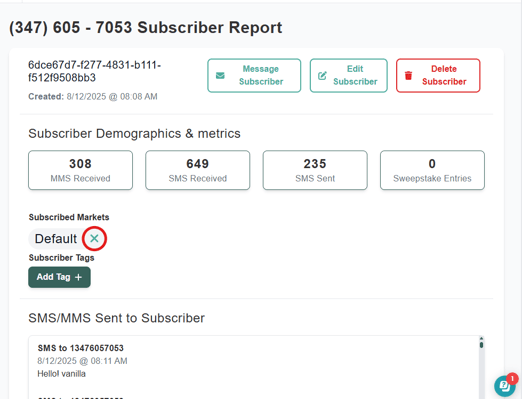Viewport: 522px width, 399px height.
Task: Remove the Default subscribed market
Action: click(x=94, y=238)
